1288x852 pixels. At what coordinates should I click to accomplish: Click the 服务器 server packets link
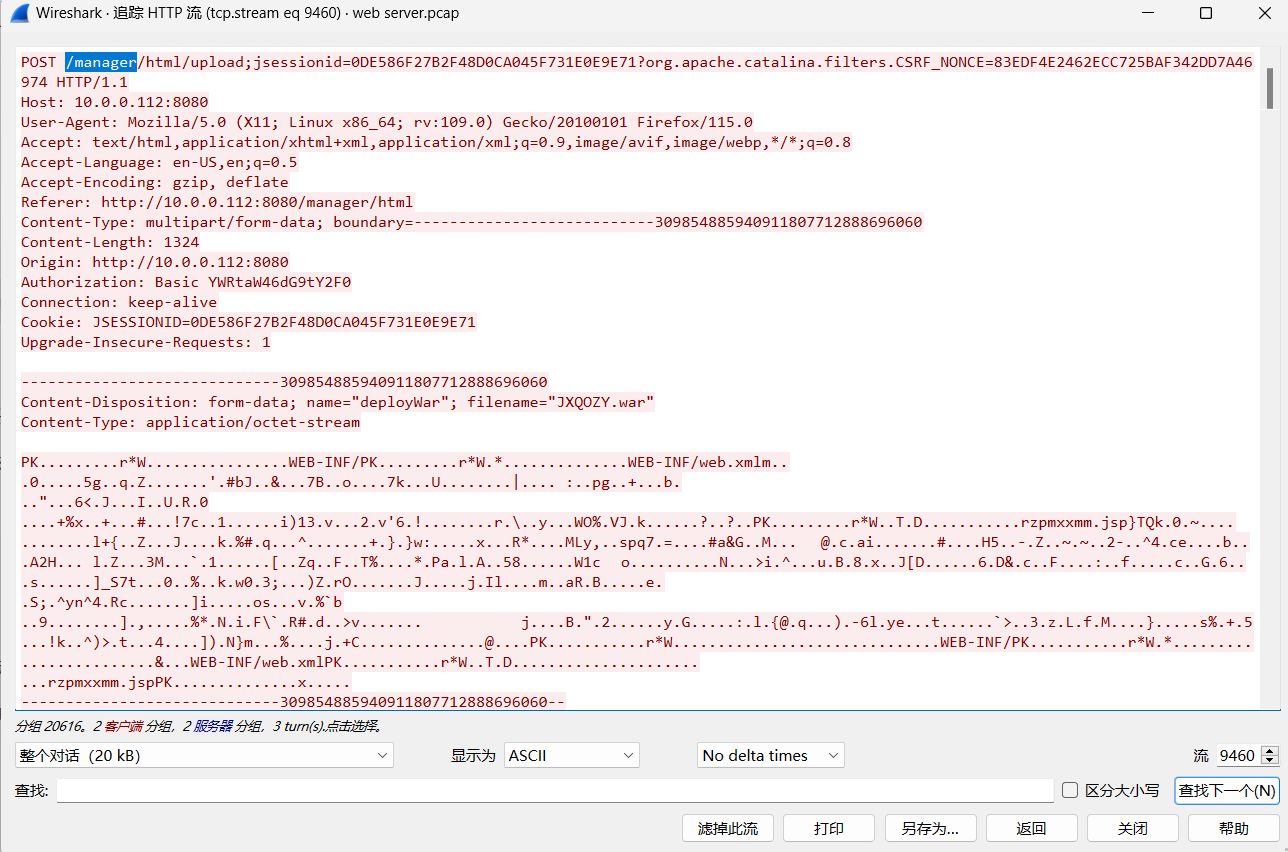click(x=213, y=727)
